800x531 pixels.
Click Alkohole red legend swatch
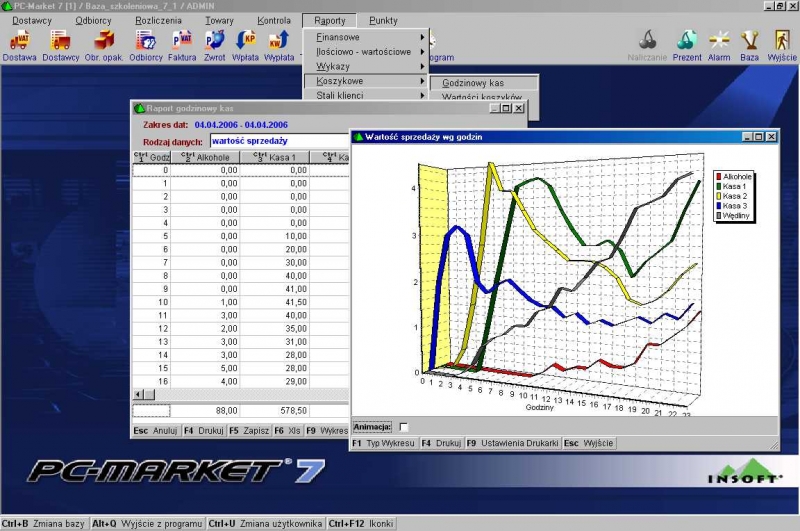(718, 176)
